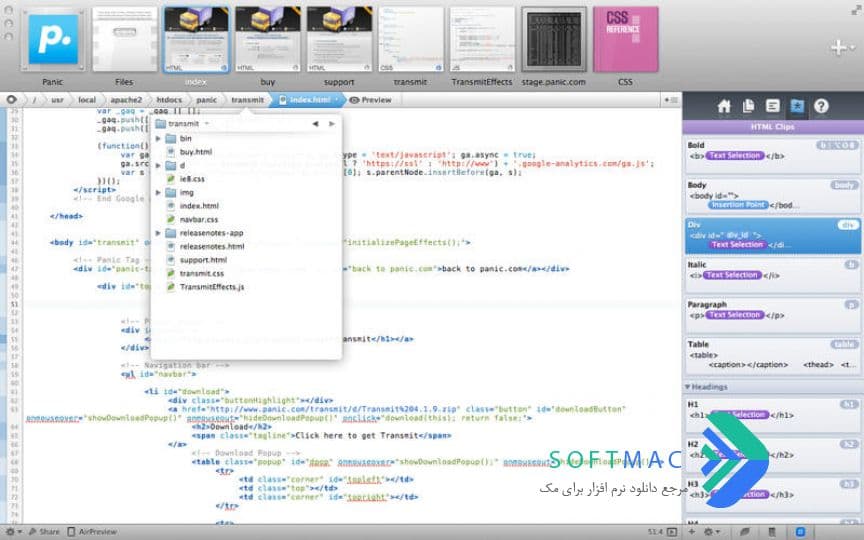The width and height of the screenshot is (864, 540).
Task: Click the leaf icon in clips footer
Action: coord(745,532)
